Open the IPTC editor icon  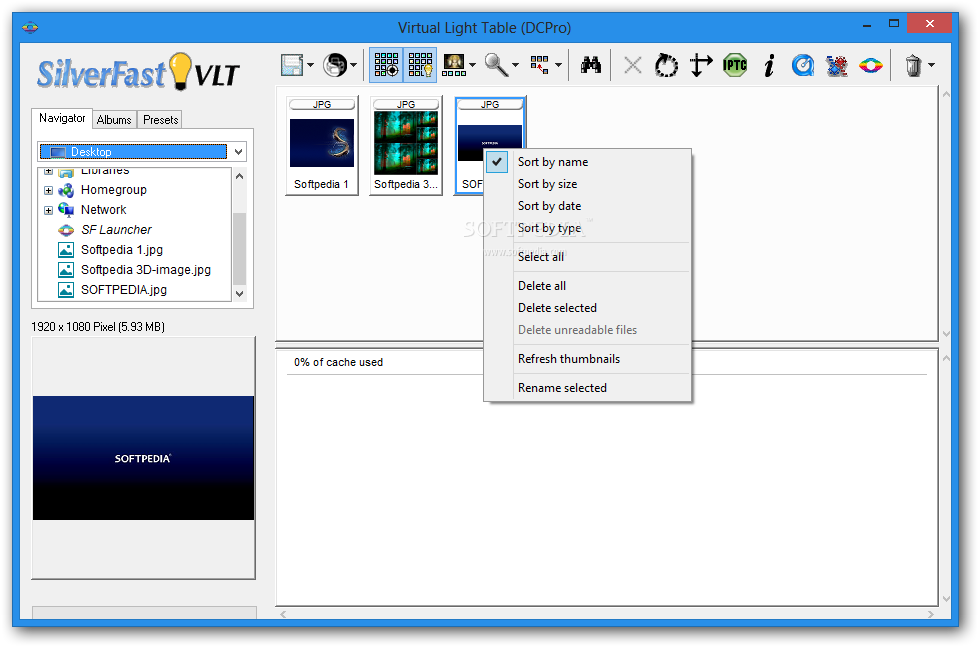(735, 66)
